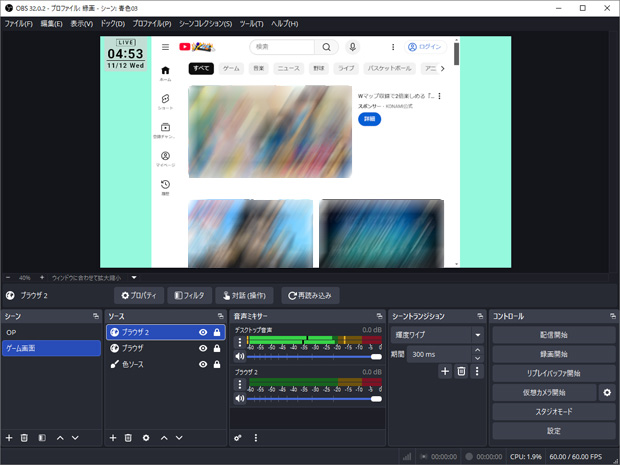Open 輝度ワイプ transition dropdown
620x465 pixels.
437,335
